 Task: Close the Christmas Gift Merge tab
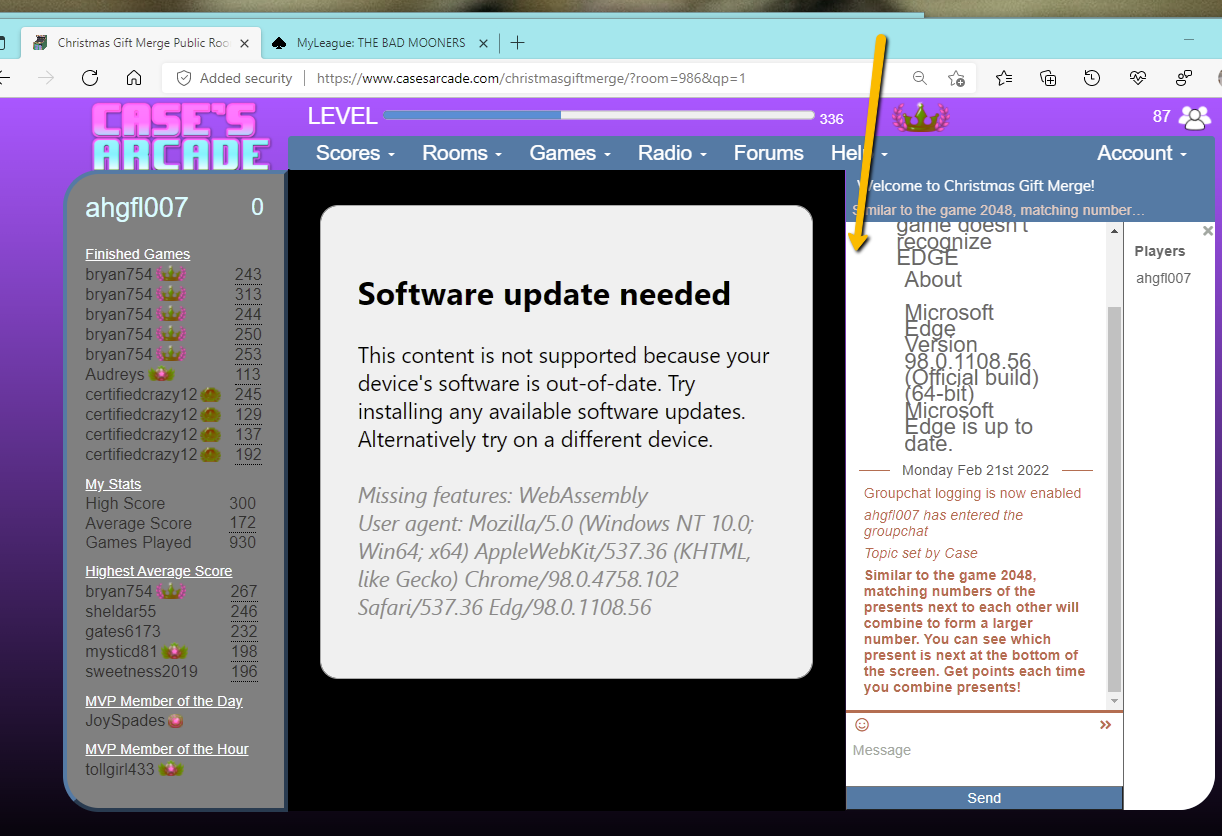(245, 43)
